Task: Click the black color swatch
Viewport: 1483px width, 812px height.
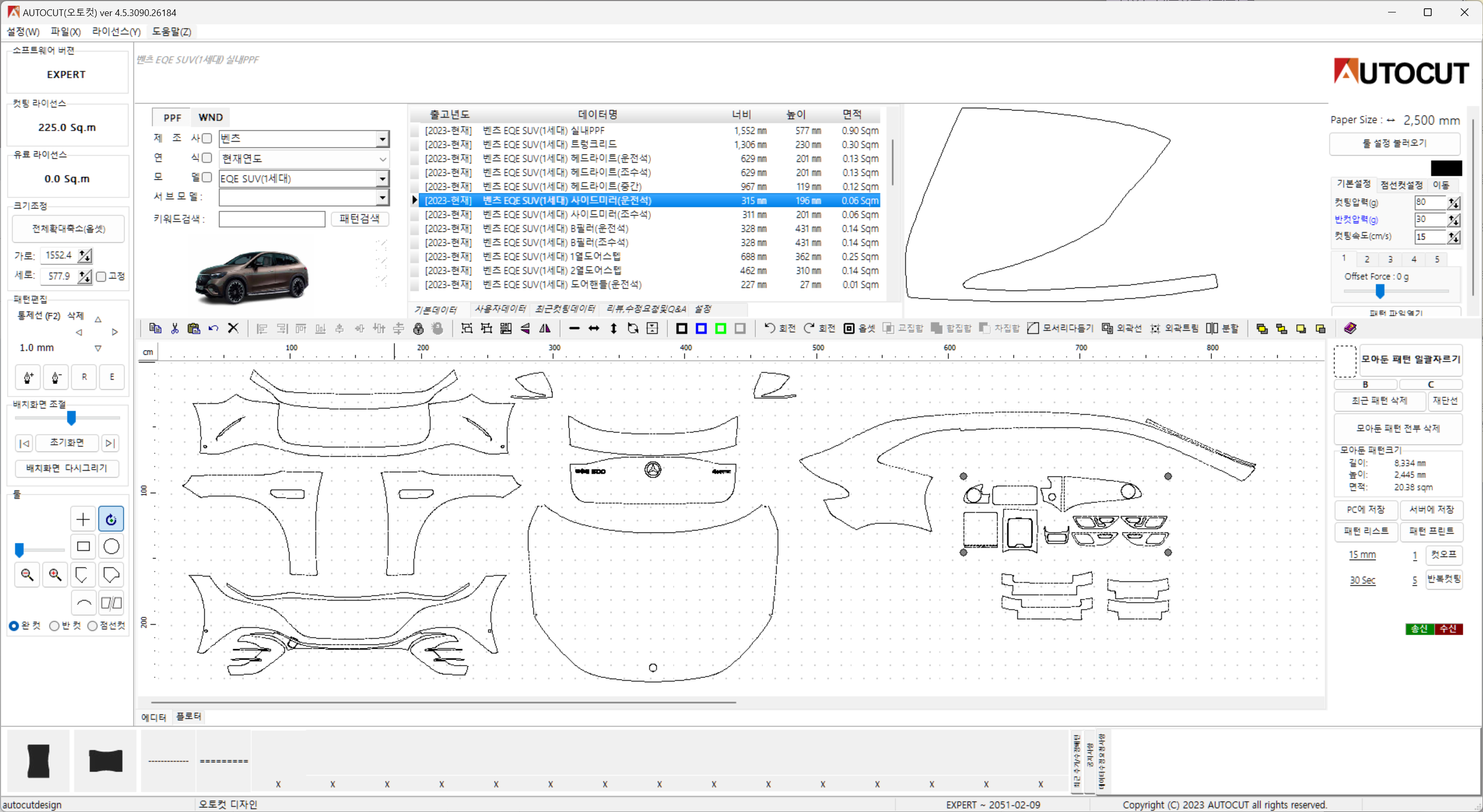Action: [1446, 168]
